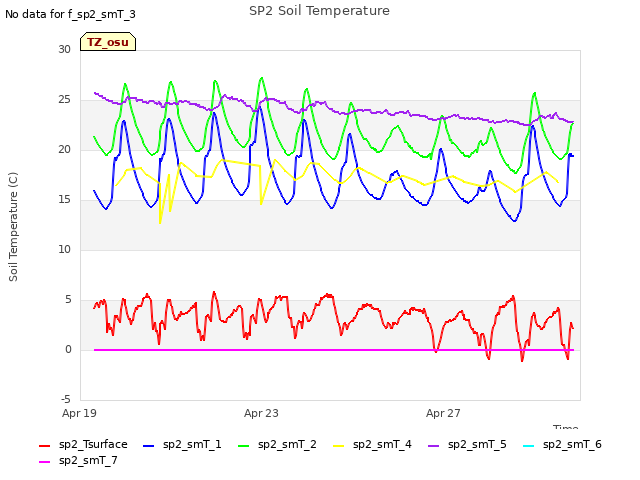Viewport: 640px width, 480px height.
Task: Click the Apr 23 x-axis tick label
Action: (261, 413)
